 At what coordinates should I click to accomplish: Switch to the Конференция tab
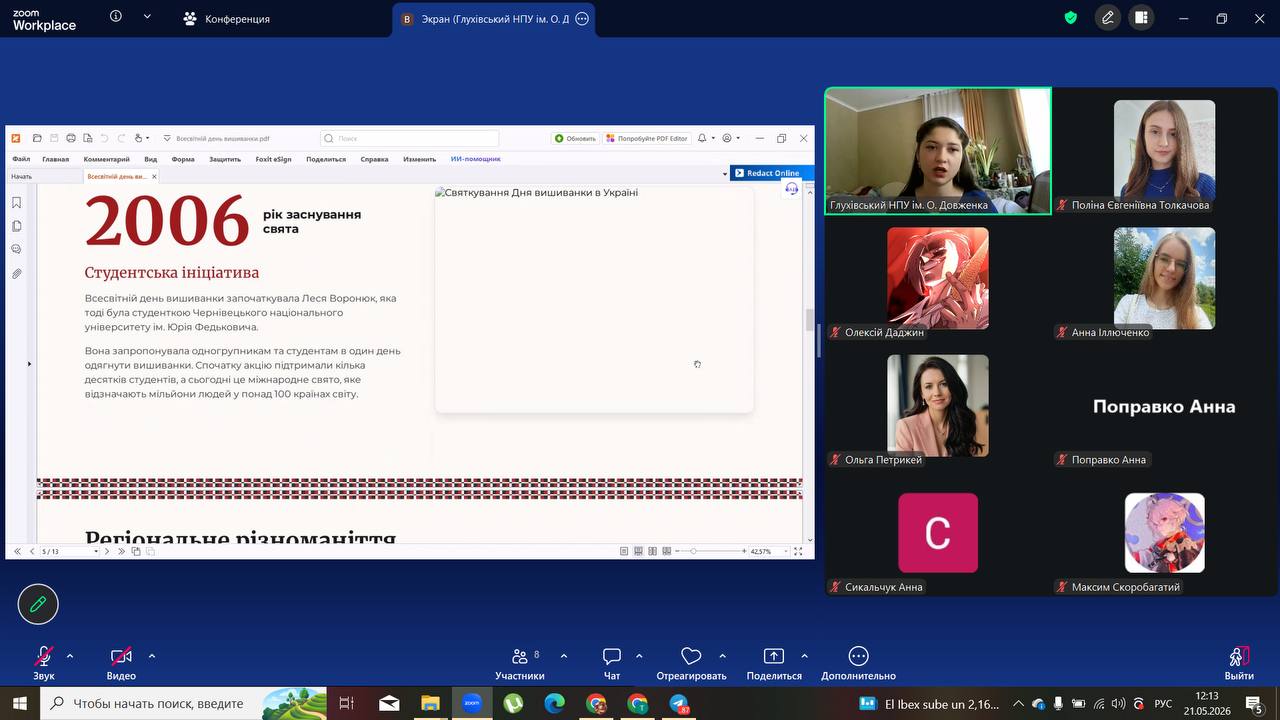pyautogui.click(x=226, y=19)
